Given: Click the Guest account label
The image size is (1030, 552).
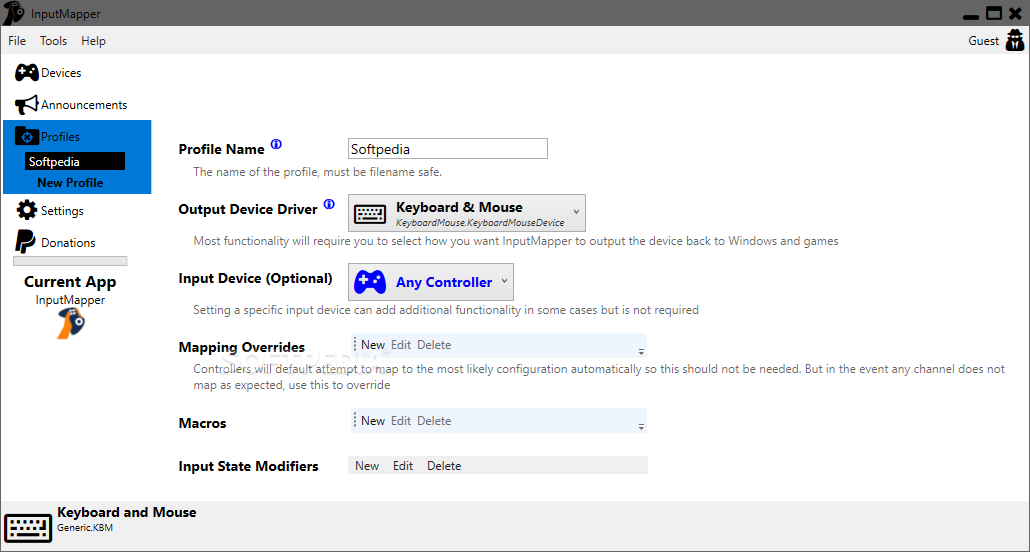Looking at the screenshot, I should pos(983,41).
